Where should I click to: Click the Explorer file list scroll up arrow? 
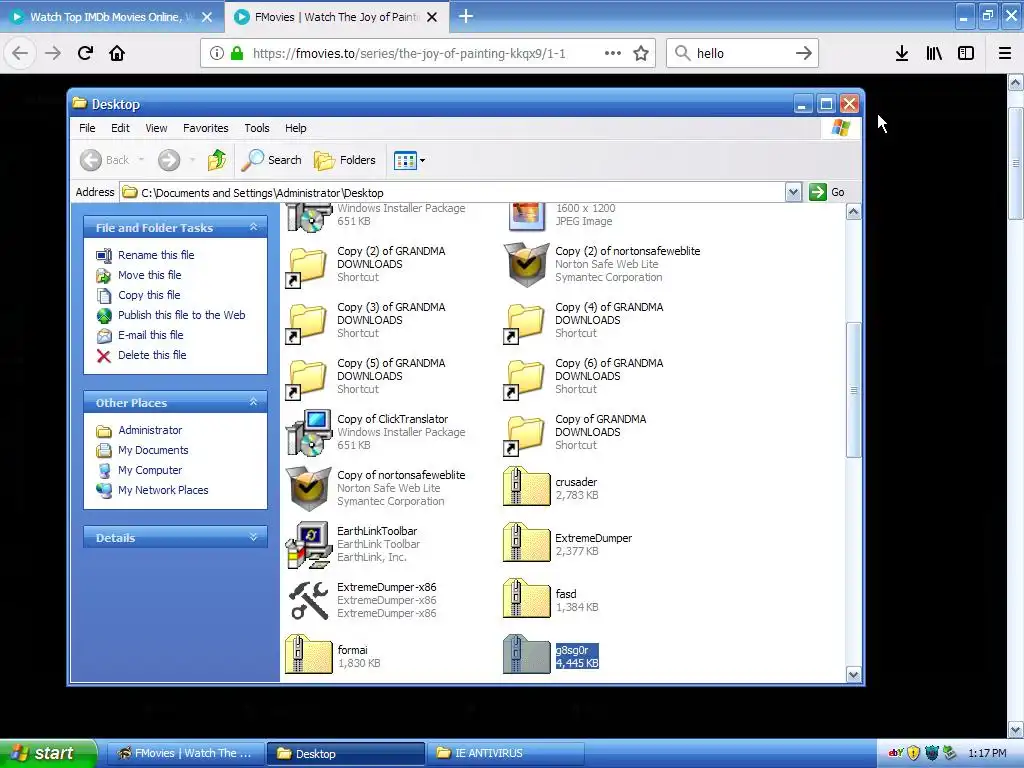click(853, 212)
